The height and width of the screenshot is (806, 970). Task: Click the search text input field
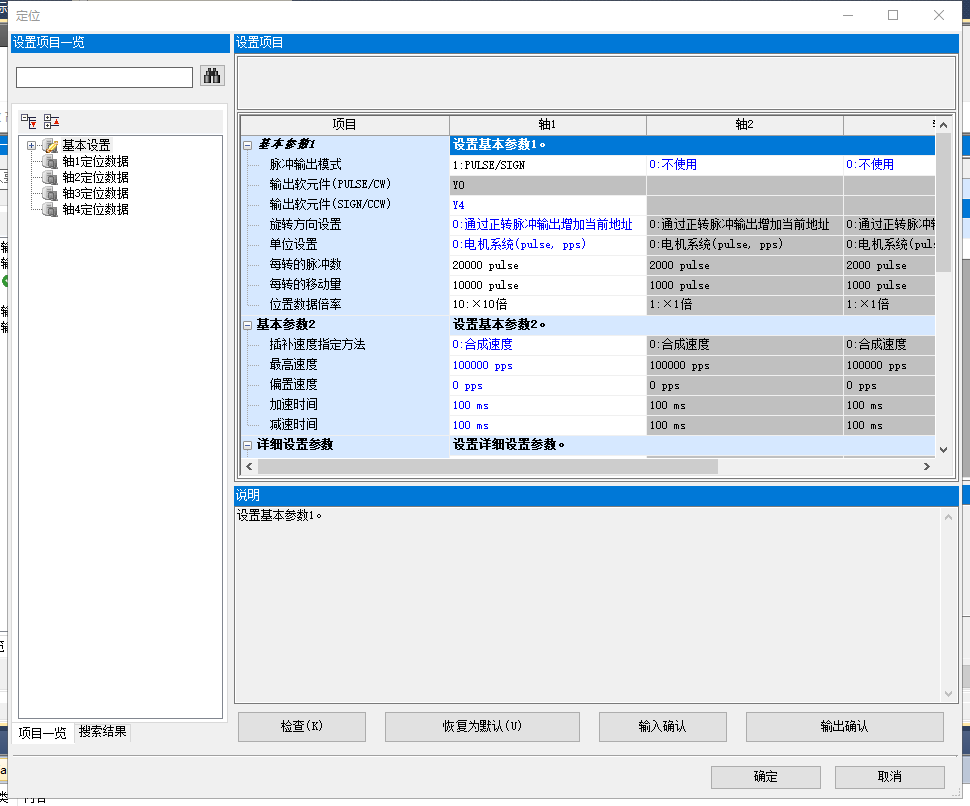pos(104,78)
